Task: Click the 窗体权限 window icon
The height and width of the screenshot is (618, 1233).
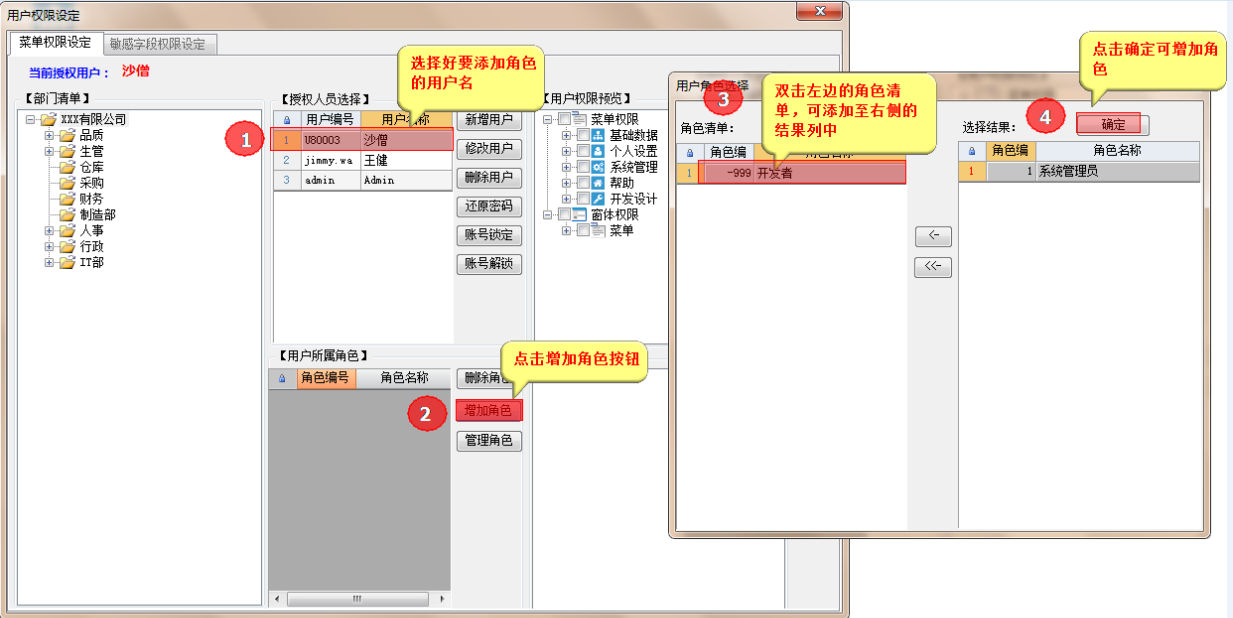Action: click(580, 215)
